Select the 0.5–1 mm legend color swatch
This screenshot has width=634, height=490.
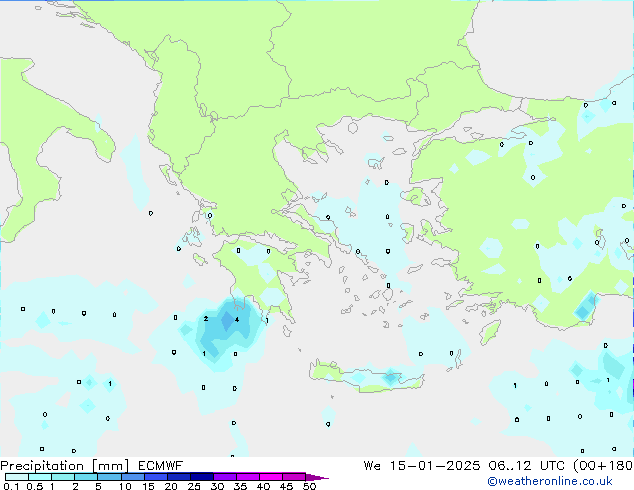[40, 477]
